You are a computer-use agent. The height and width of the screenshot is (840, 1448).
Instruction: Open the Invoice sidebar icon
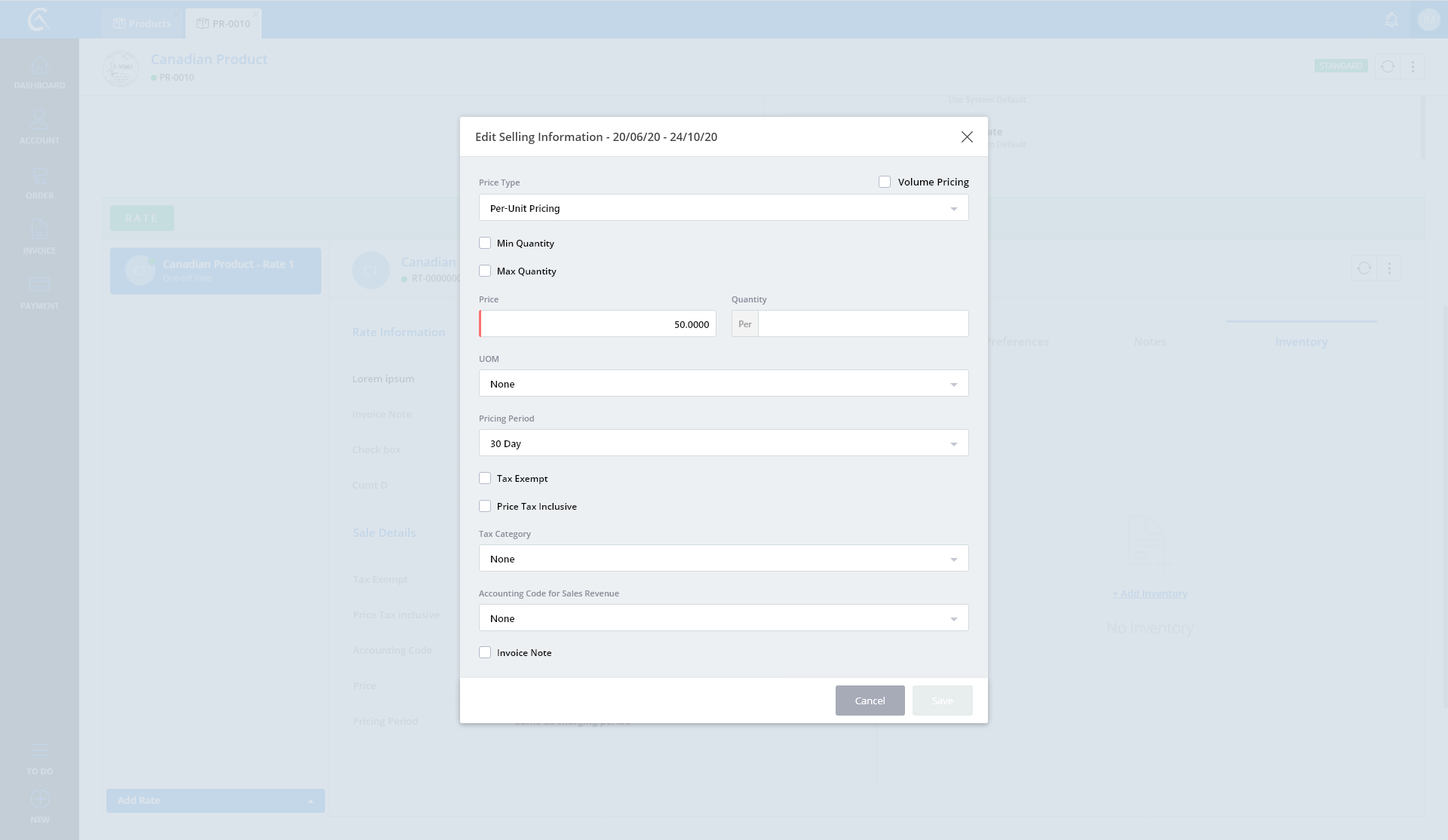coord(39,230)
